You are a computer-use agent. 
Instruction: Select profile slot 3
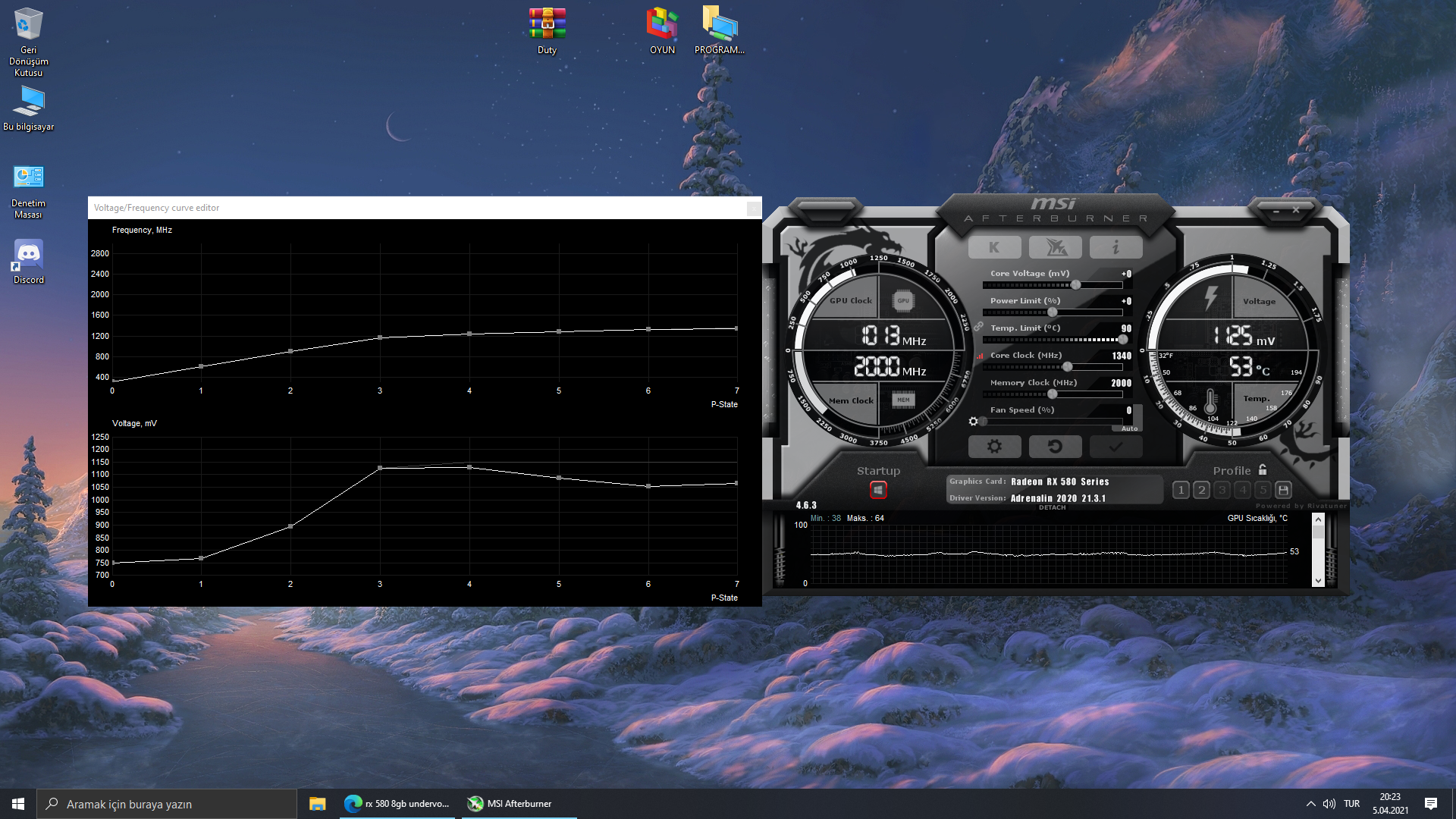(x=1222, y=490)
